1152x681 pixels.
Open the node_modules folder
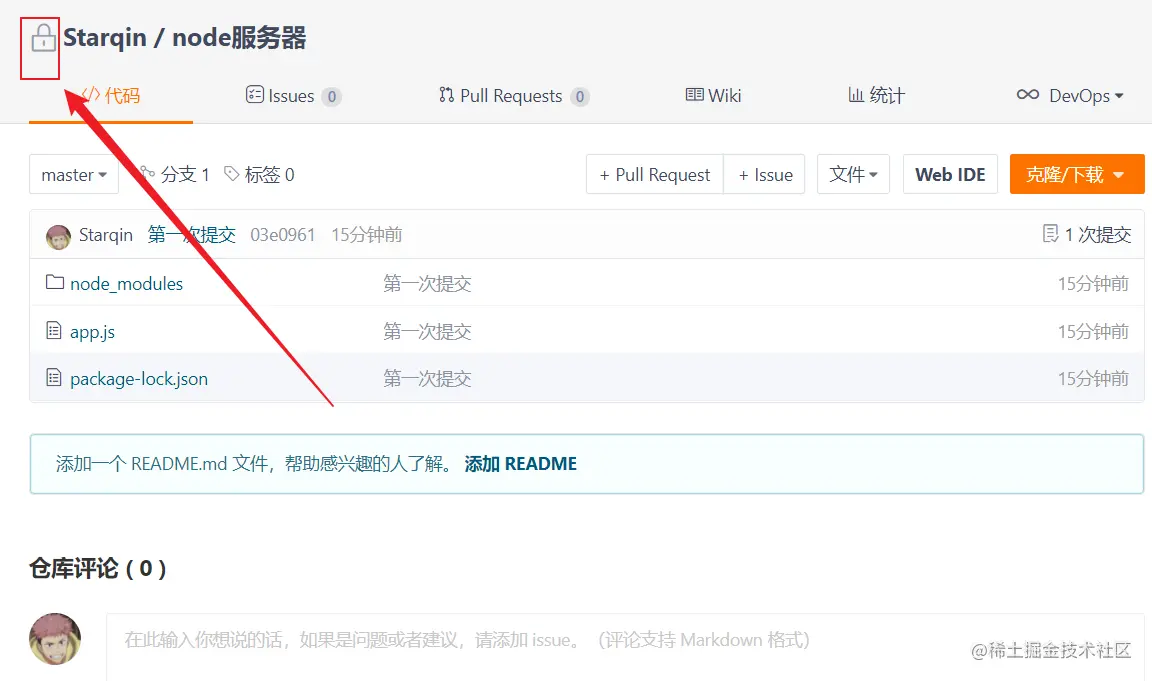pos(126,283)
